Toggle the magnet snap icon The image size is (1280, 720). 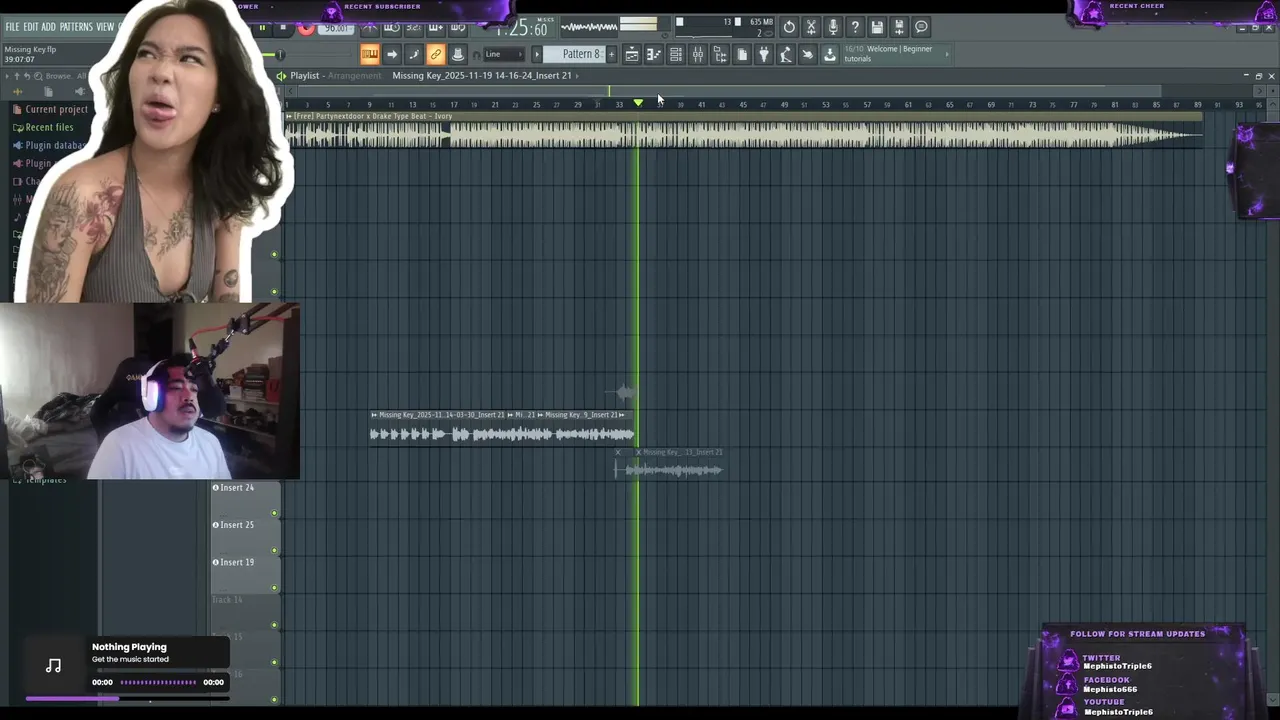click(x=476, y=55)
